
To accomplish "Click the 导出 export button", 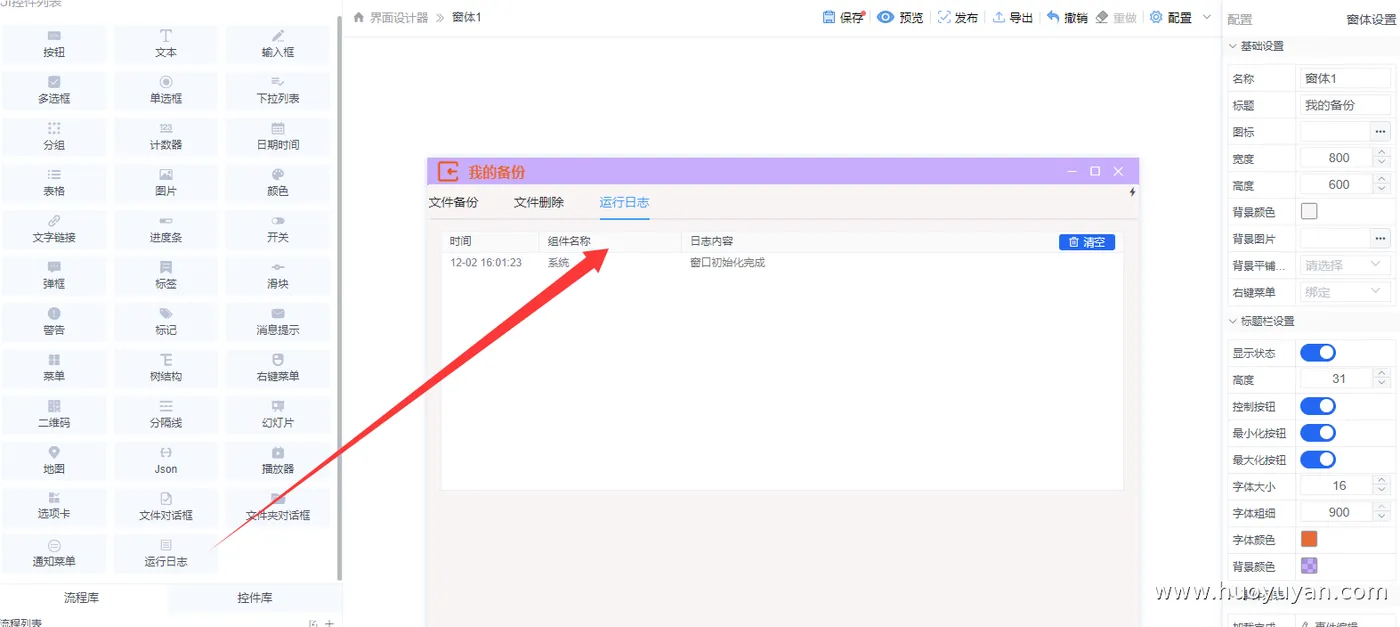I will (1013, 17).
